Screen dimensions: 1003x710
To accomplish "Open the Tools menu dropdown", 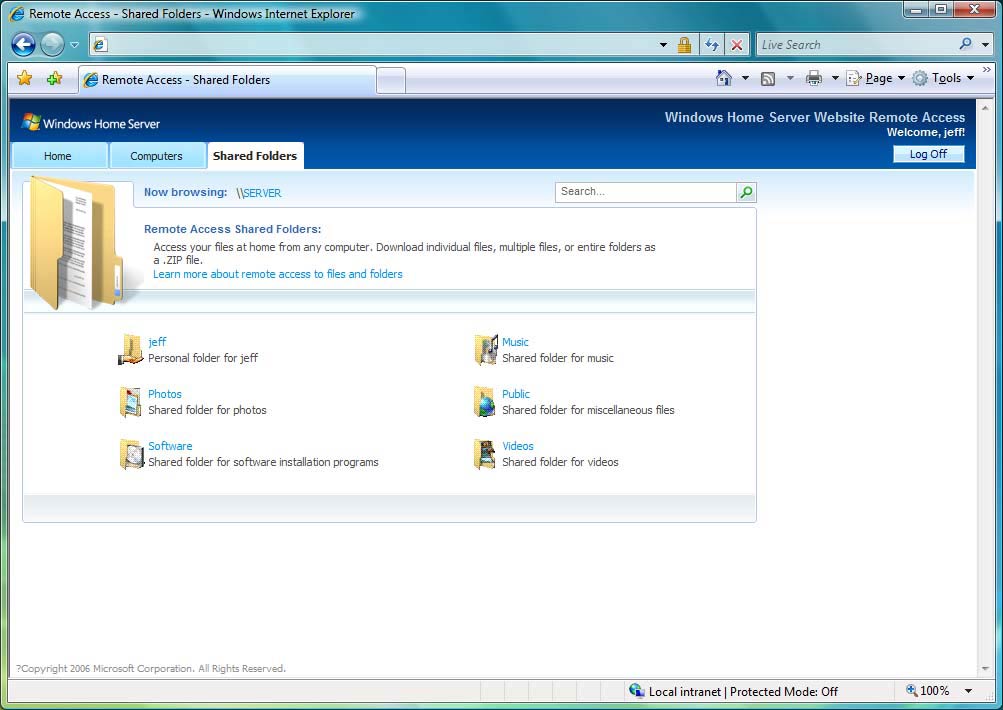I will 944,78.
